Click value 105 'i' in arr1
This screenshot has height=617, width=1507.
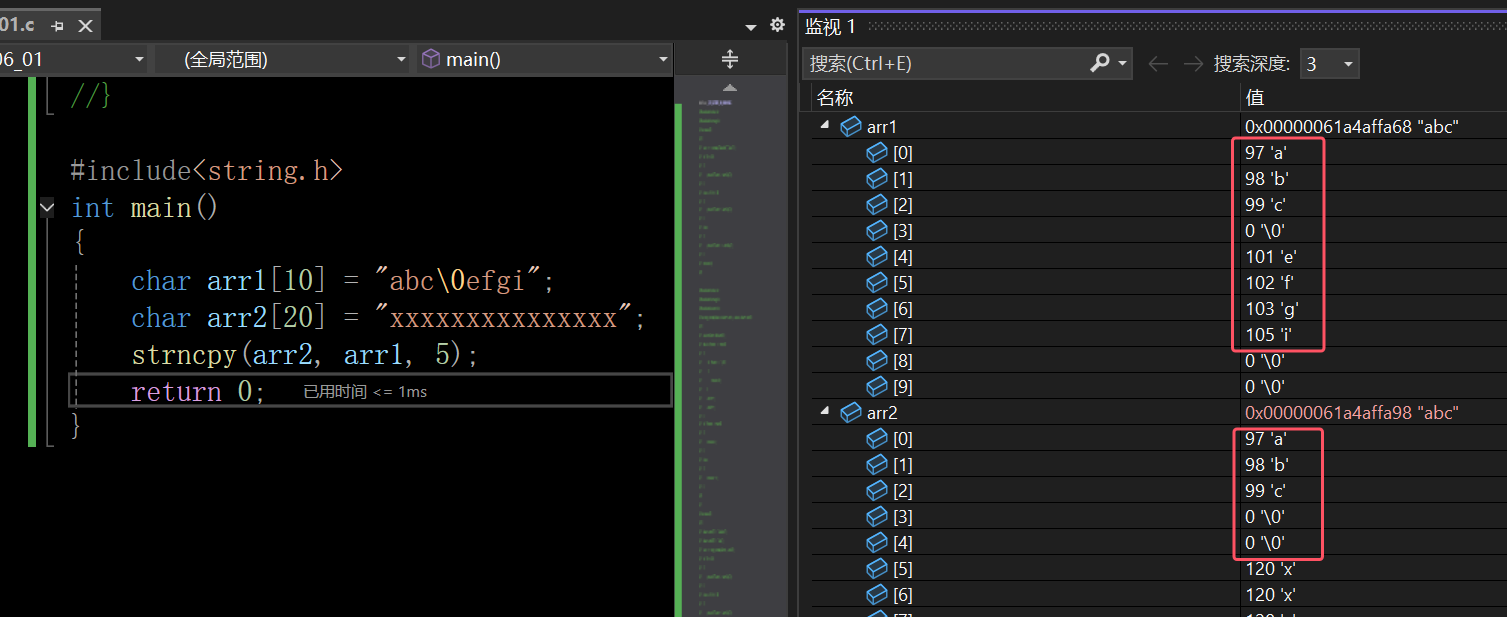click(x=1269, y=334)
